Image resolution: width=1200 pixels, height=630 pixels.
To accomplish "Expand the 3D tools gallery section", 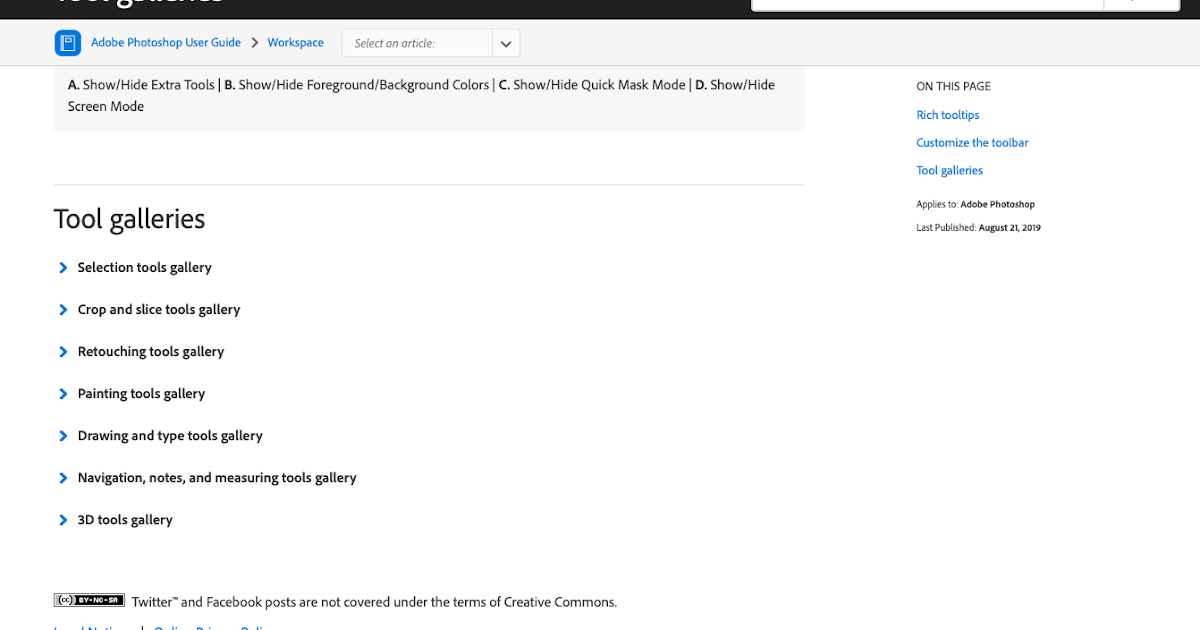I will [125, 520].
